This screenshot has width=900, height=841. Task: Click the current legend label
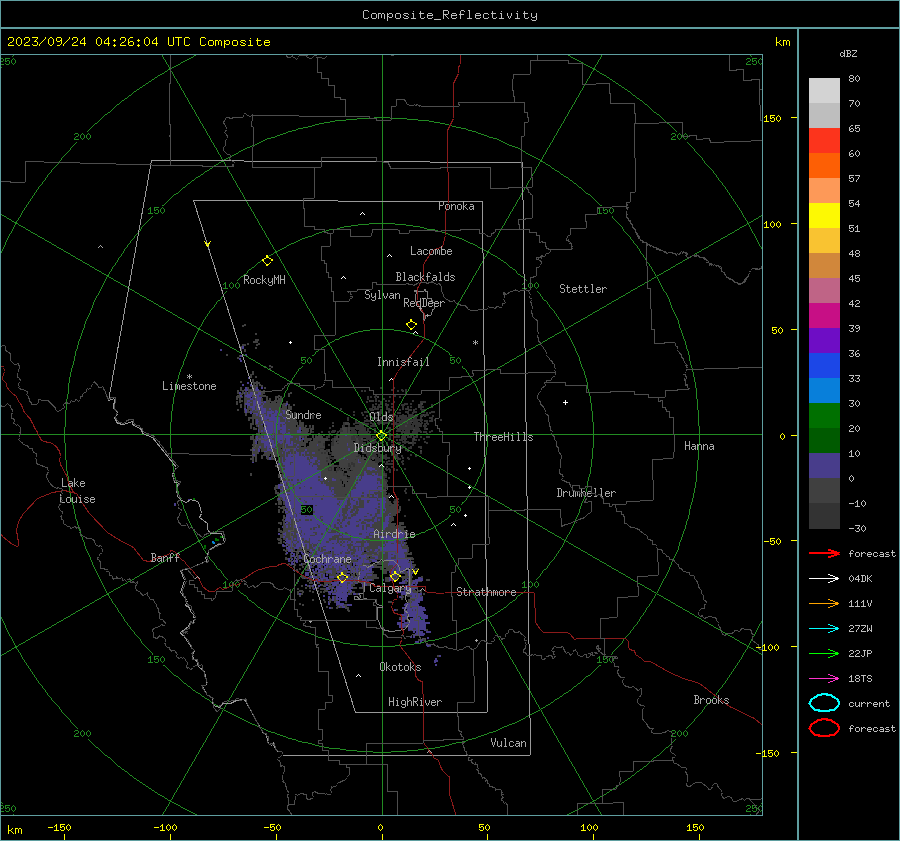point(869,703)
